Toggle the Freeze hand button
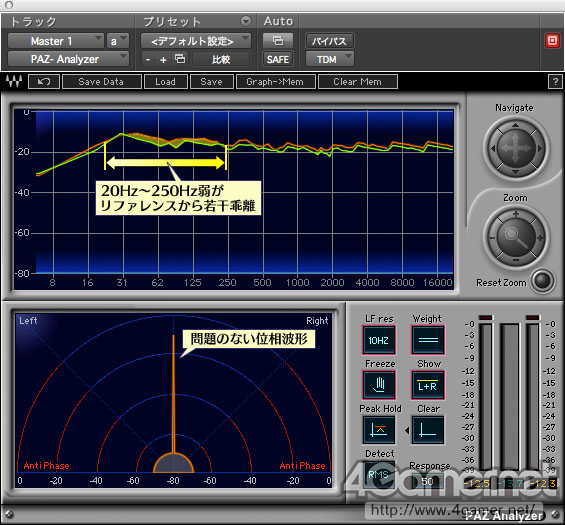This screenshot has width=565, height=525. coord(379,385)
